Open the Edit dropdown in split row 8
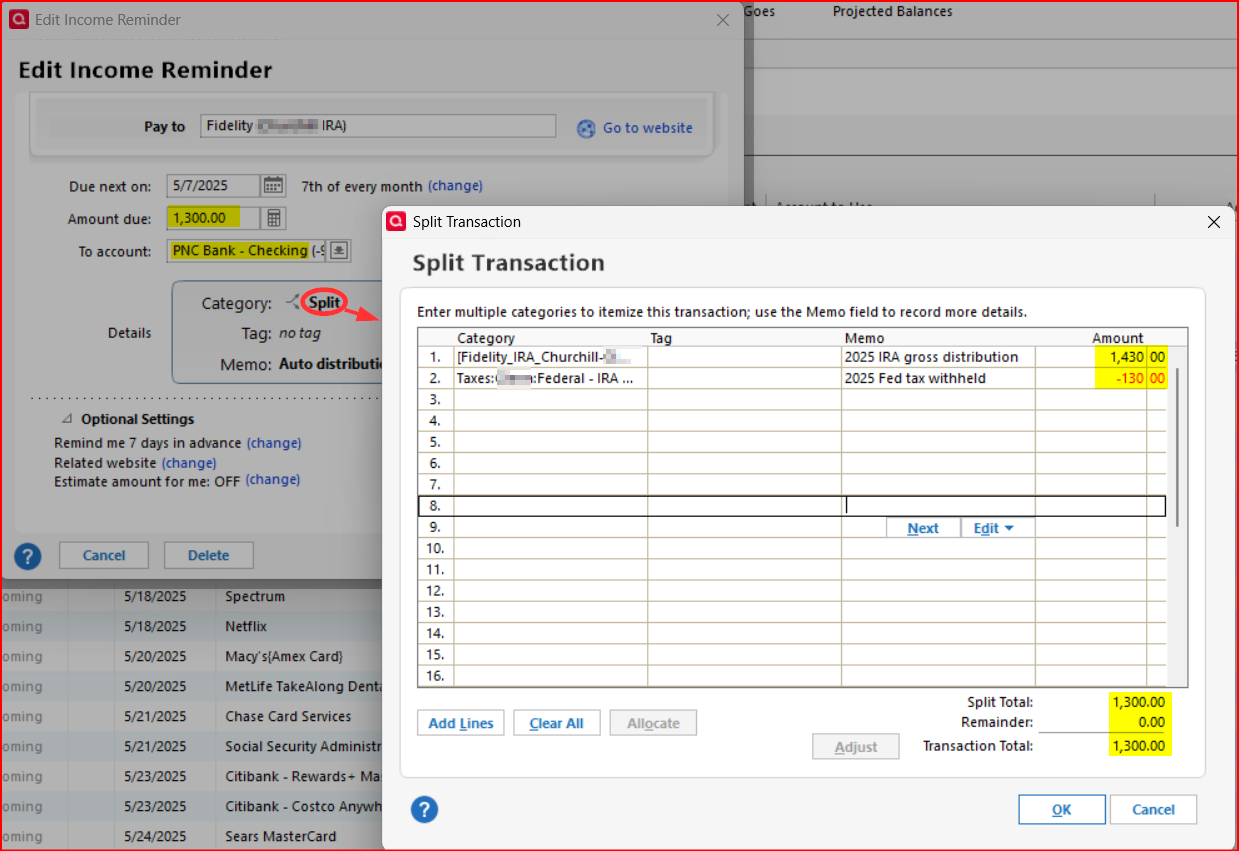This screenshot has width=1239, height=851. point(994,528)
